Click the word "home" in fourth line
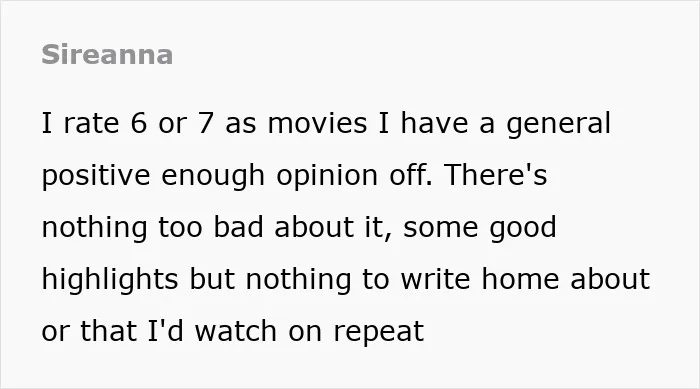The height and width of the screenshot is (389, 700). [520, 279]
